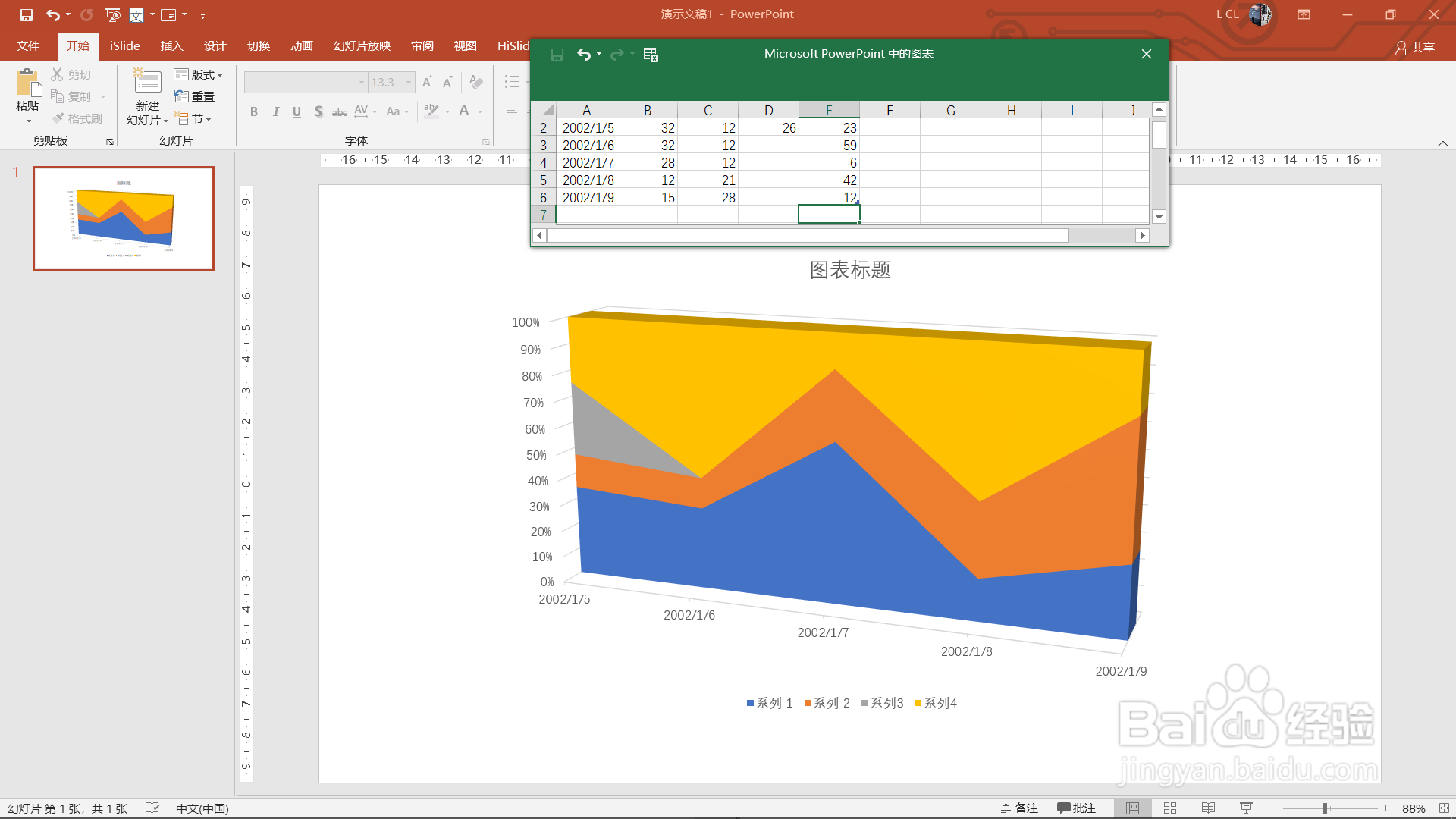
Task: Switch to the Design tab
Action: click(215, 46)
